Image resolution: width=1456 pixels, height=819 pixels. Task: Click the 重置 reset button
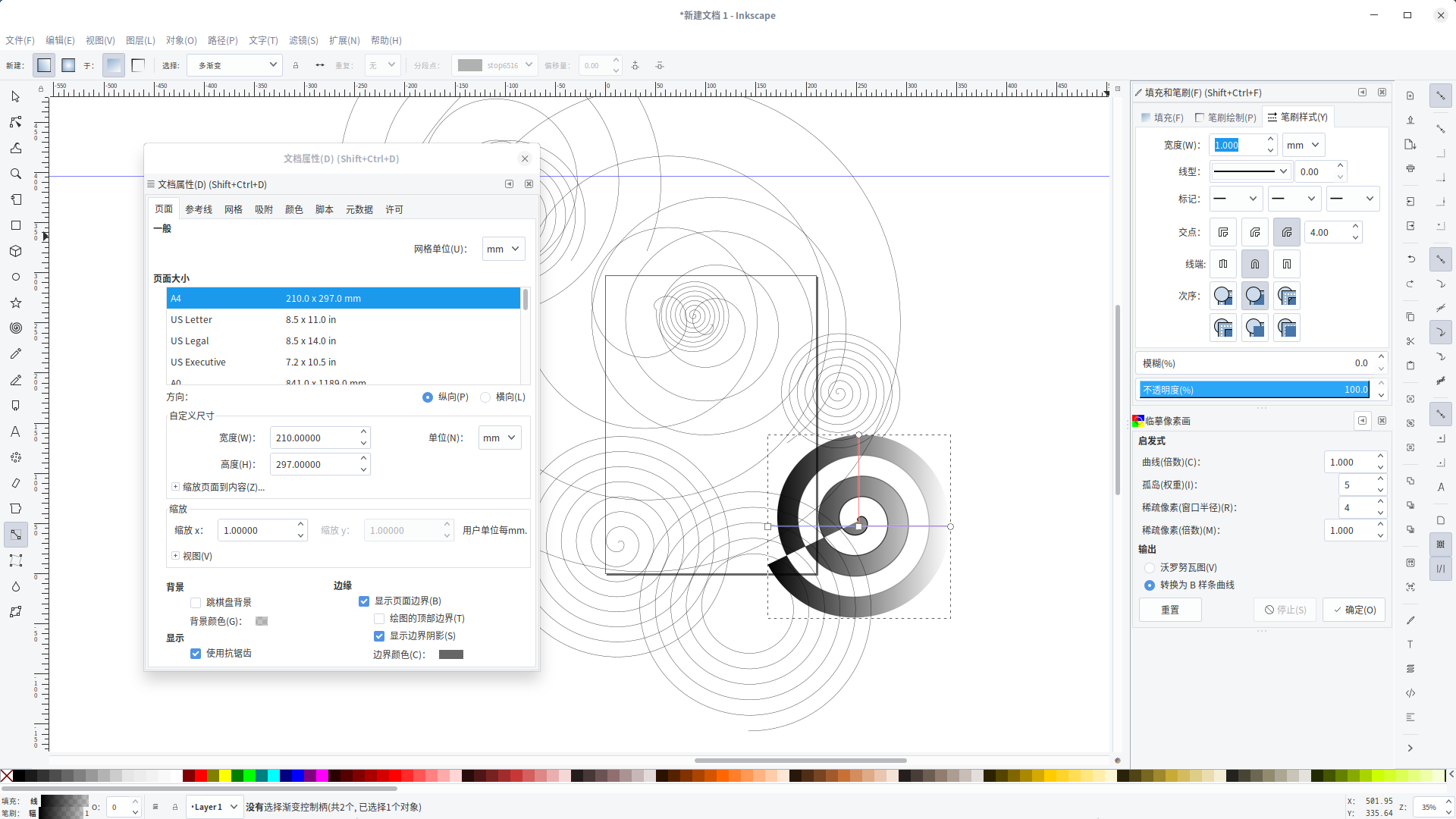pos(1169,610)
